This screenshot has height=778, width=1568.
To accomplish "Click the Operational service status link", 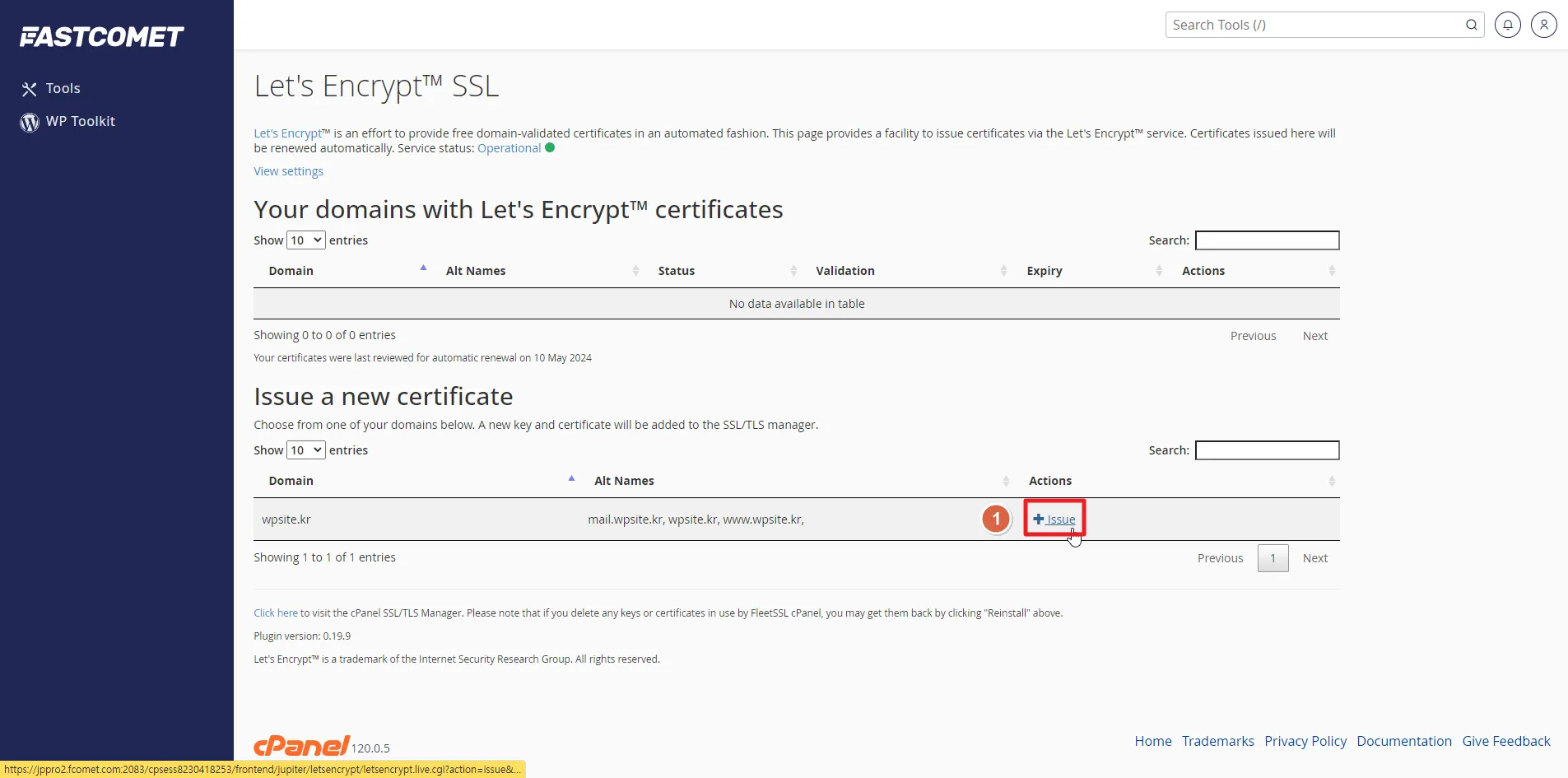I will click(509, 148).
